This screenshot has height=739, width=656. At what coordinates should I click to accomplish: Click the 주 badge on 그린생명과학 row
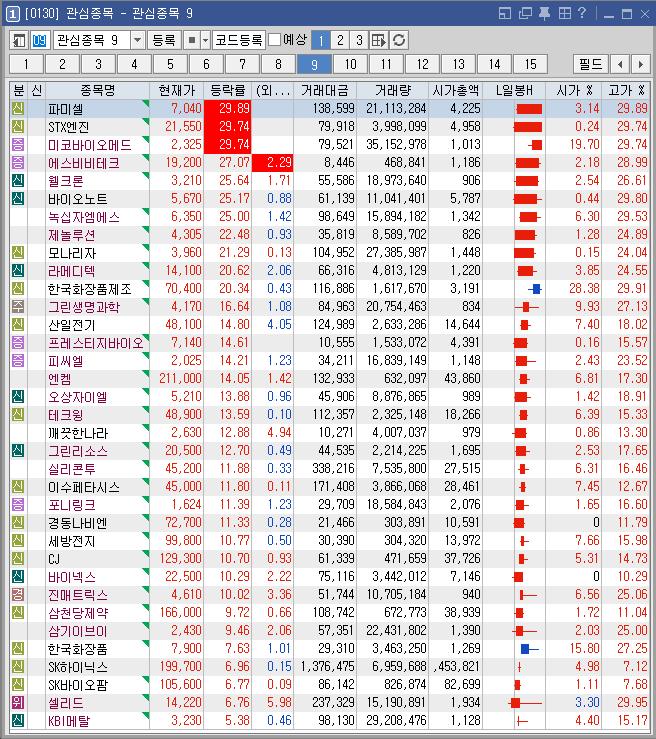(17, 307)
